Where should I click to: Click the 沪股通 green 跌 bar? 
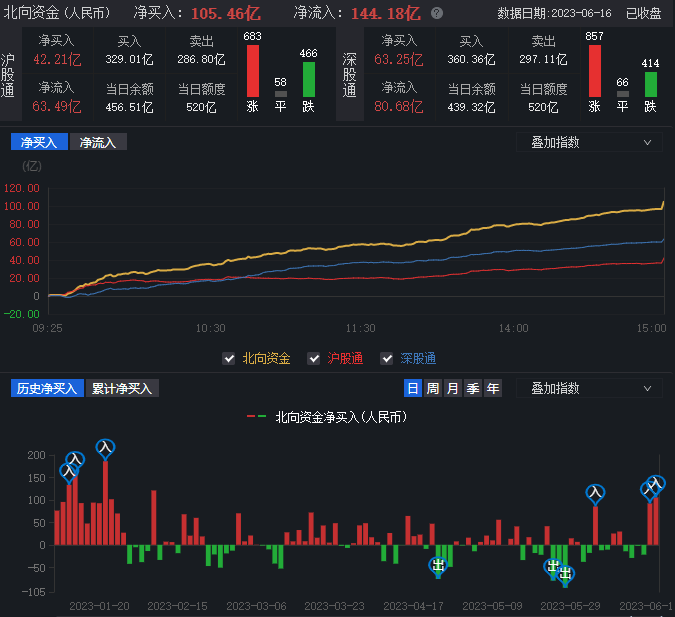click(x=309, y=79)
